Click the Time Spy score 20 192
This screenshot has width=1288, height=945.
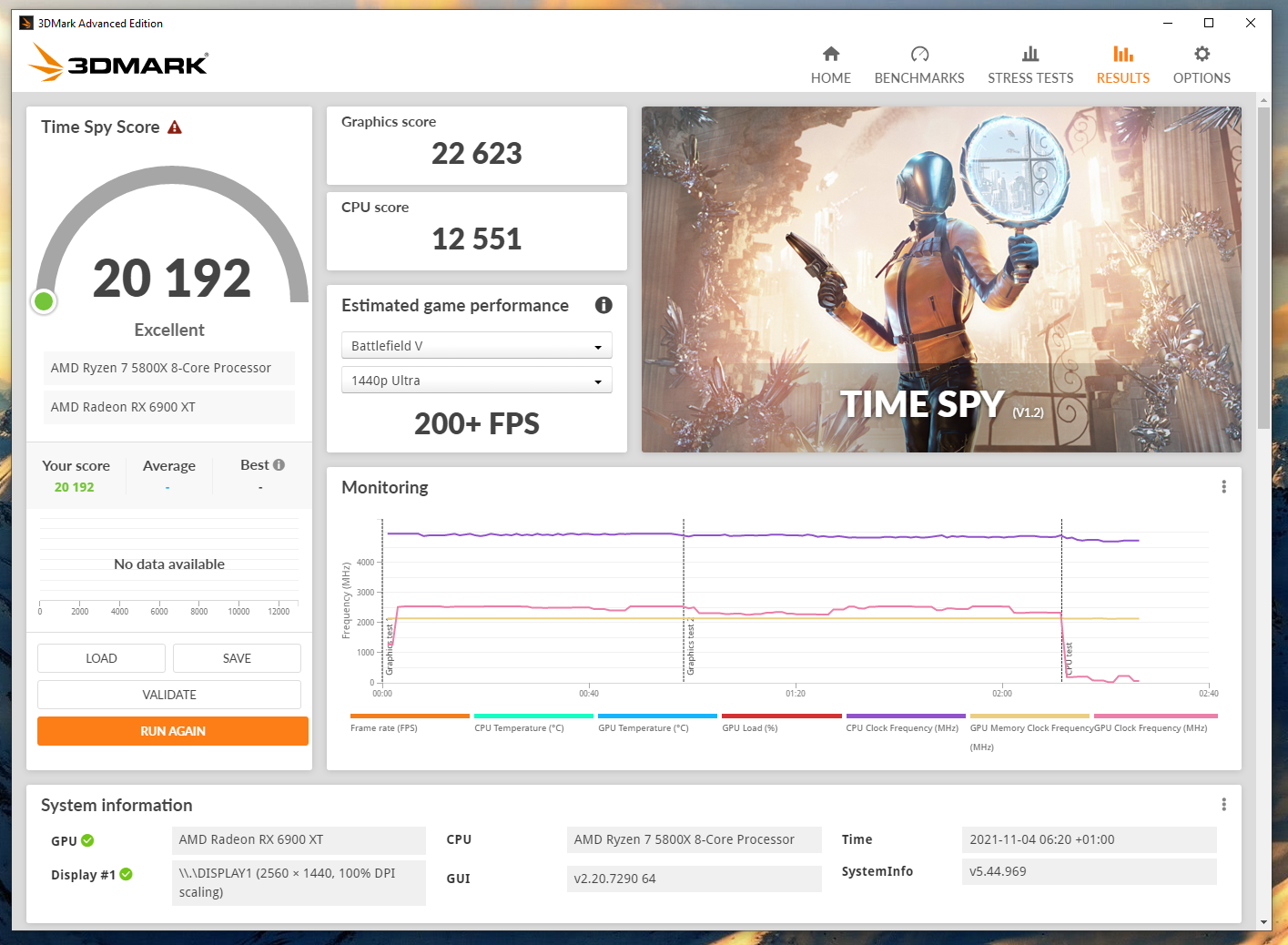click(172, 279)
